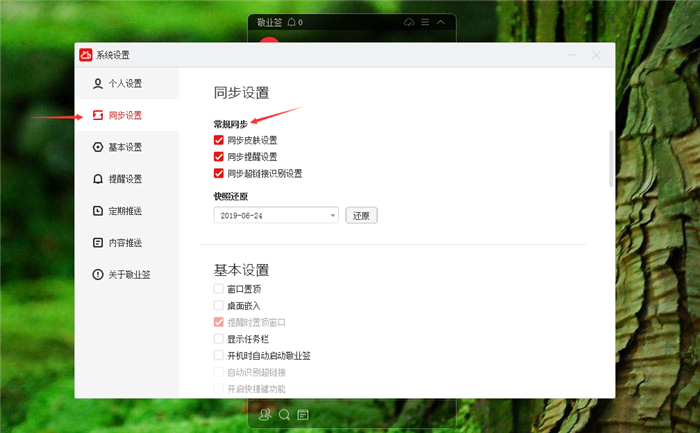Open 提醒设置 sidebar section
700x433 pixels.
click(127, 179)
